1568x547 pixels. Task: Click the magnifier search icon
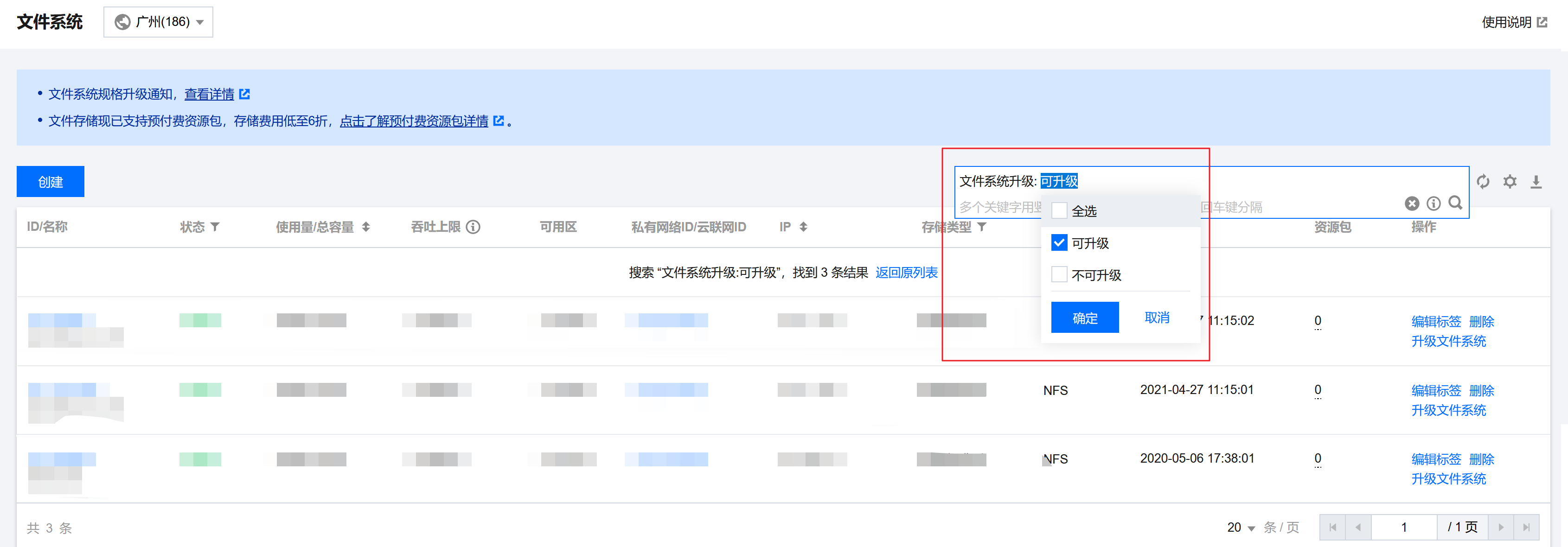click(x=1455, y=203)
